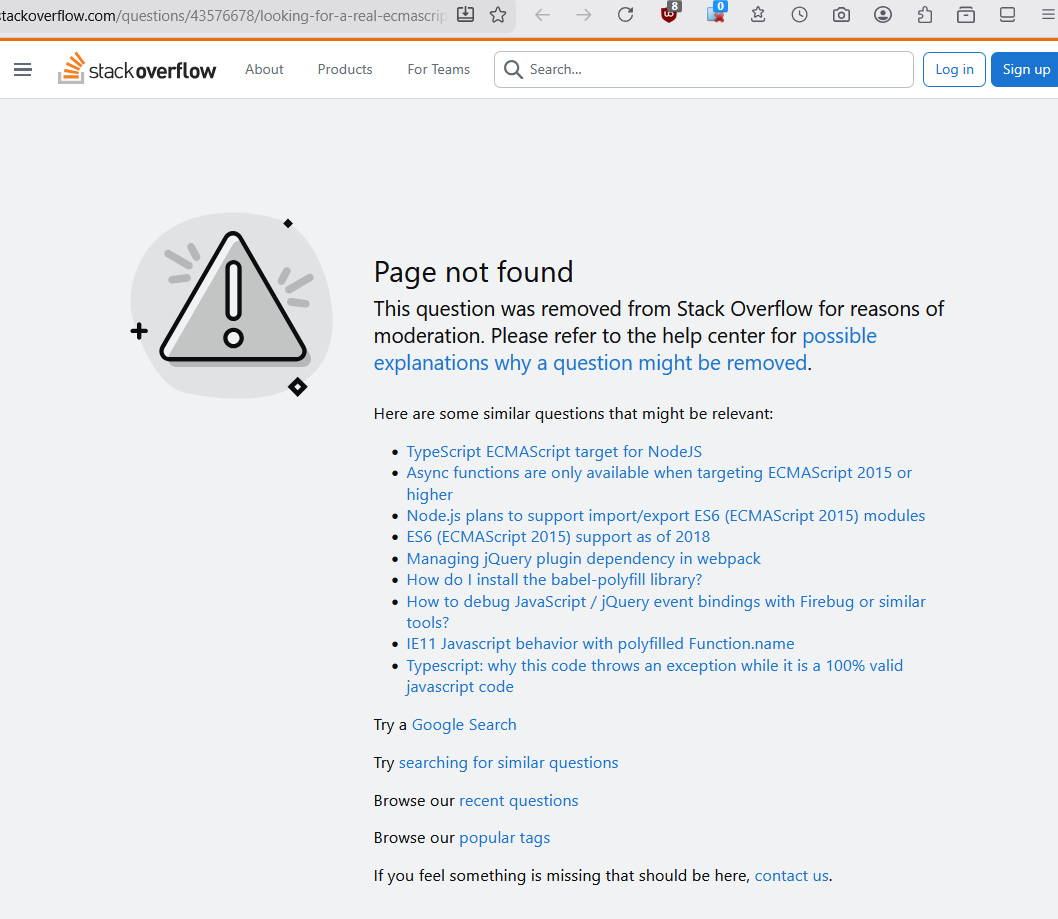1058x919 pixels.
Task: Click the camera screenshot icon in toolbar
Action: (840, 15)
